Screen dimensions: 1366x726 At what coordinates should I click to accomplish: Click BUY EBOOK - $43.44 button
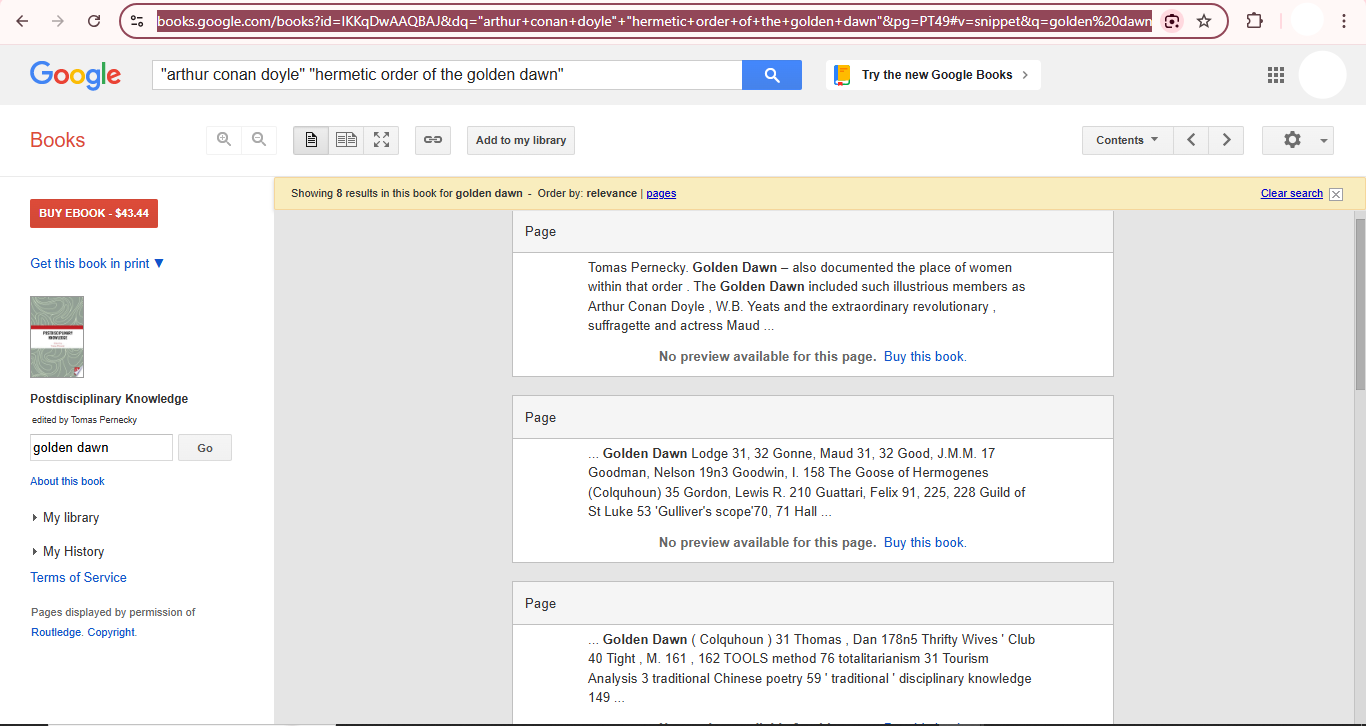click(94, 213)
